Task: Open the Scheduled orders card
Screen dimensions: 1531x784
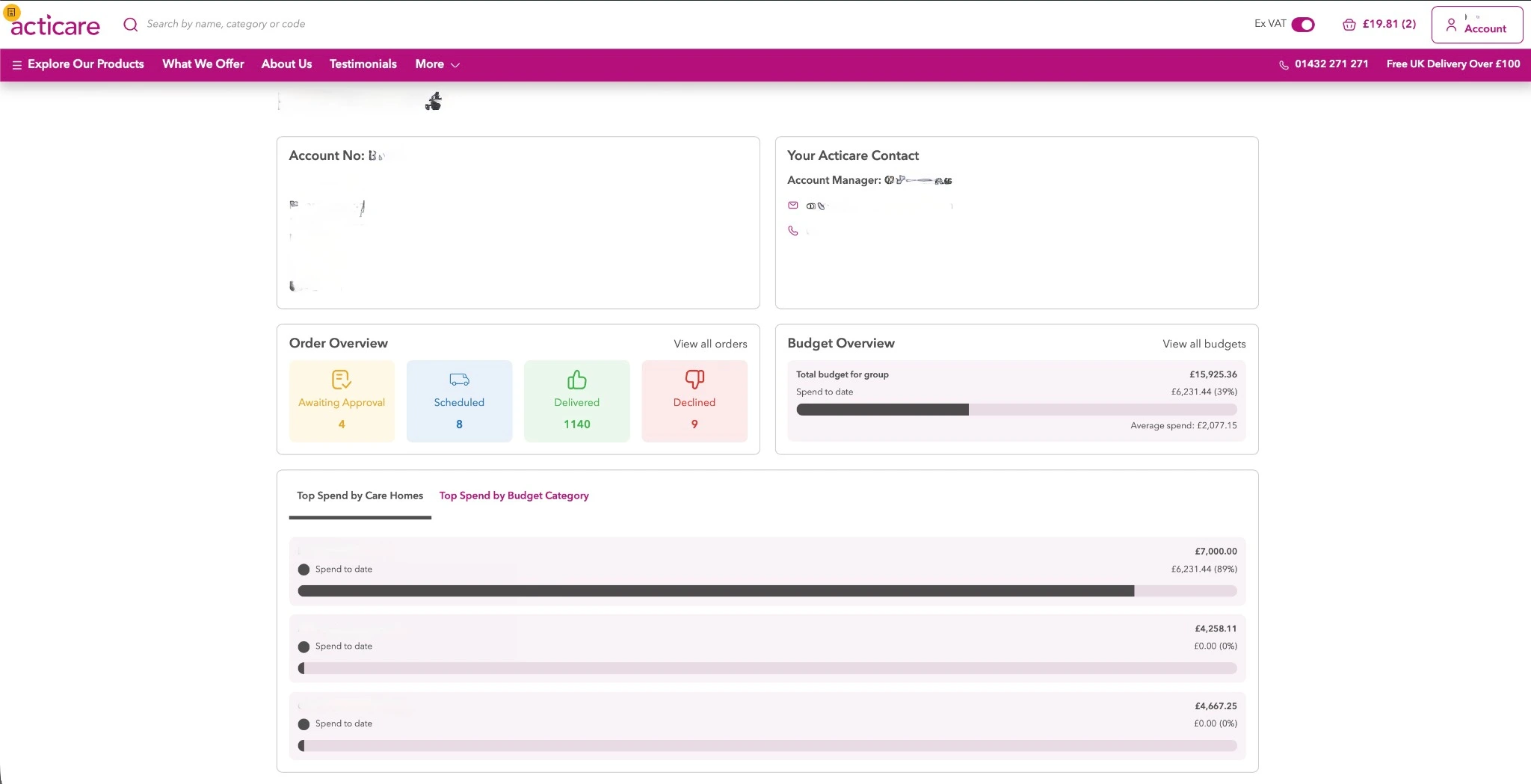Action: click(x=459, y=401)
